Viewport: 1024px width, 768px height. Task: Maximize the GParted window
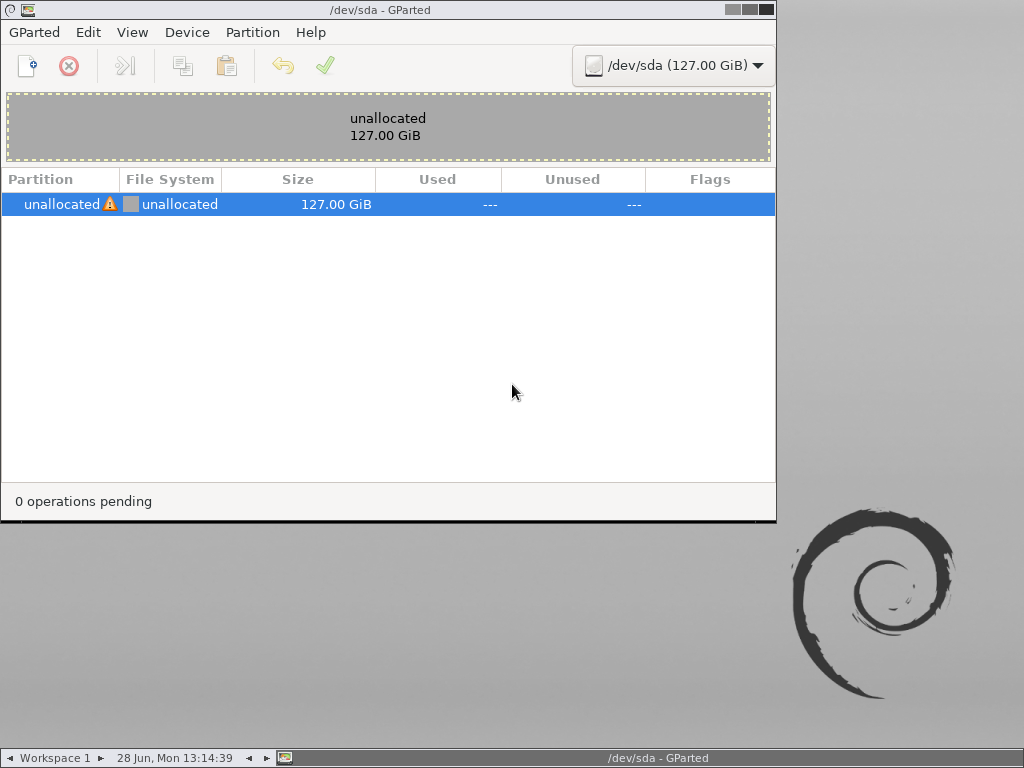750,10
